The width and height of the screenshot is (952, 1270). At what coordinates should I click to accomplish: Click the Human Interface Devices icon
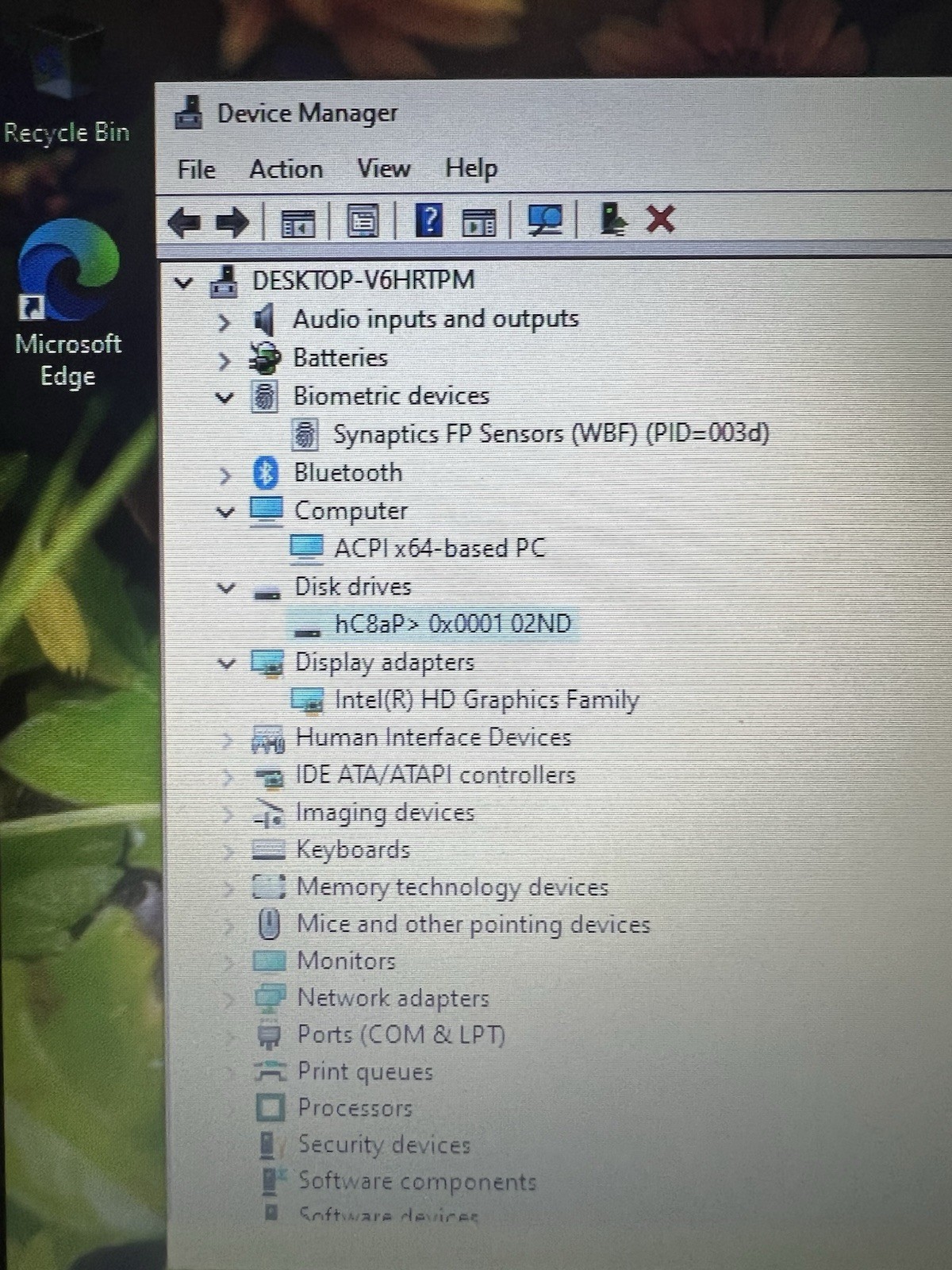(x=268, y=739)
